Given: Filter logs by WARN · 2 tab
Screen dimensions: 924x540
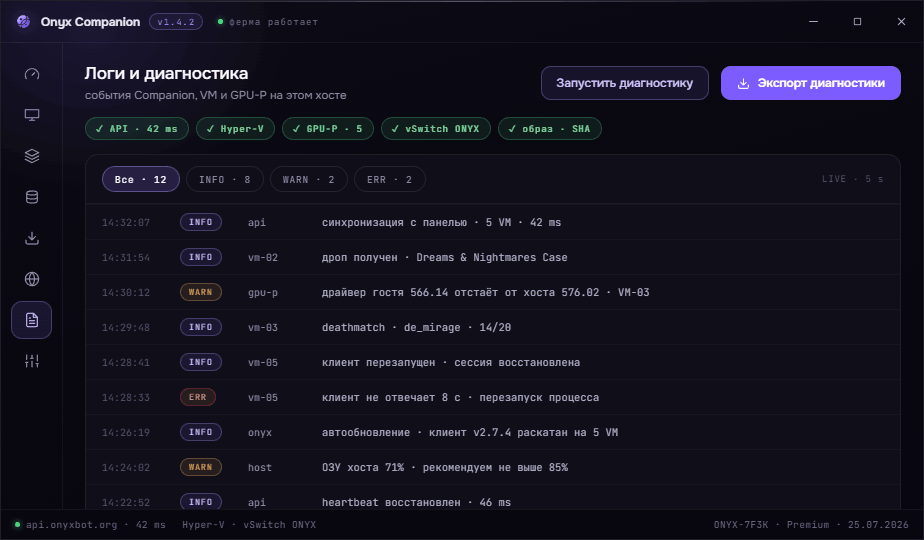Looking at the screenshot, I should pyautogui.click(x=308, y=179).
